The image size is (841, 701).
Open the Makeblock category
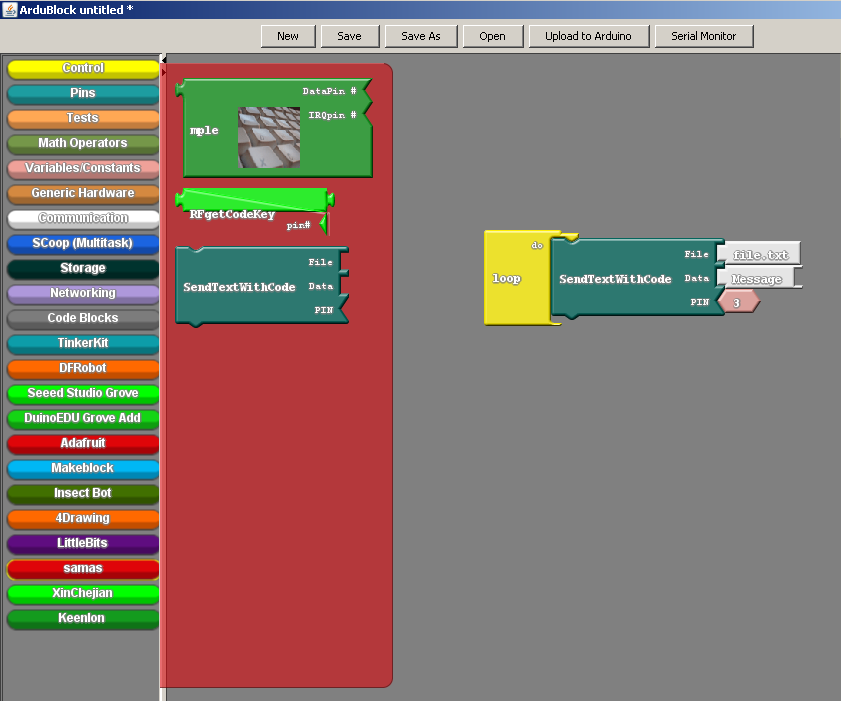(83, 469)
